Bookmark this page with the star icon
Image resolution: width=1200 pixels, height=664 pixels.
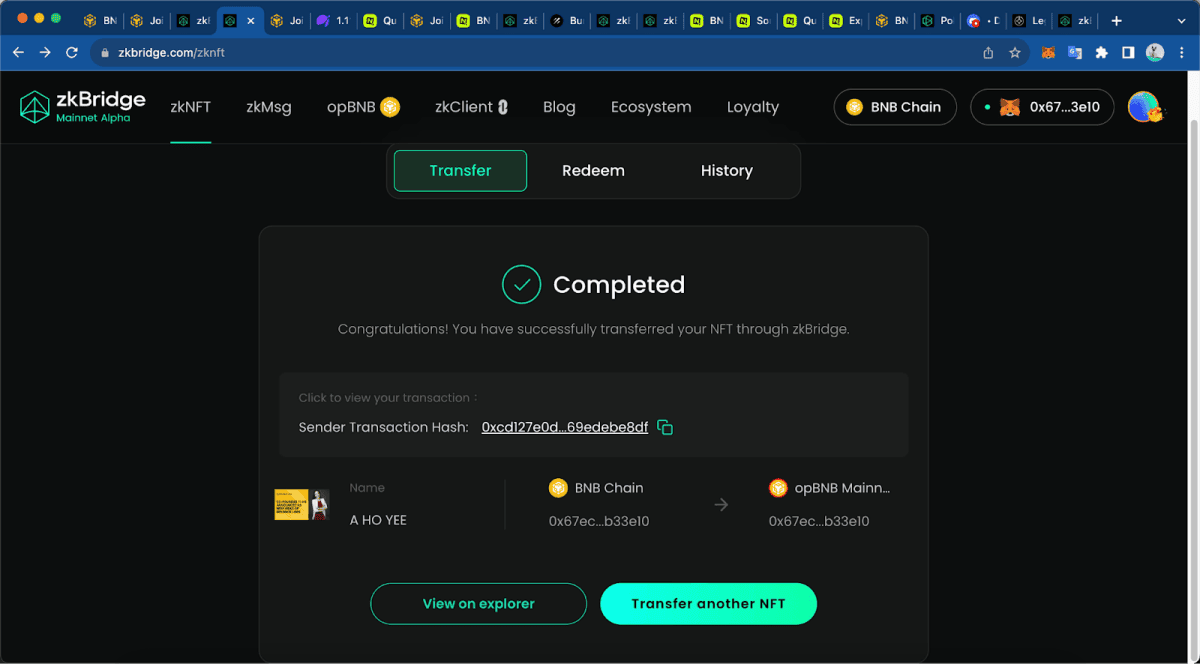click(1015, 53)
